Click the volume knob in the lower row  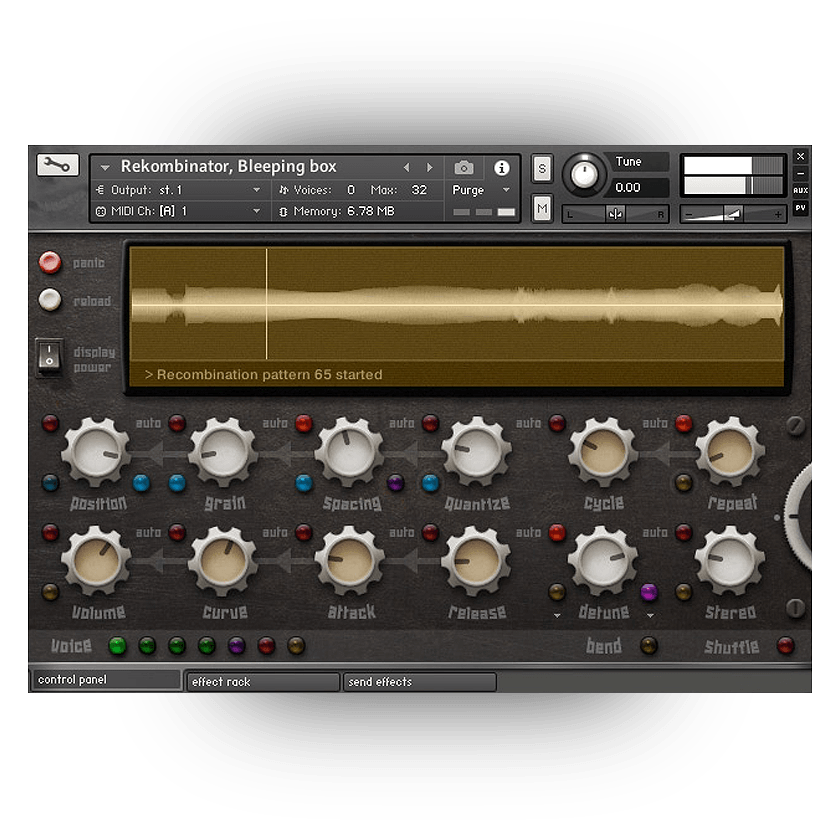96,561
